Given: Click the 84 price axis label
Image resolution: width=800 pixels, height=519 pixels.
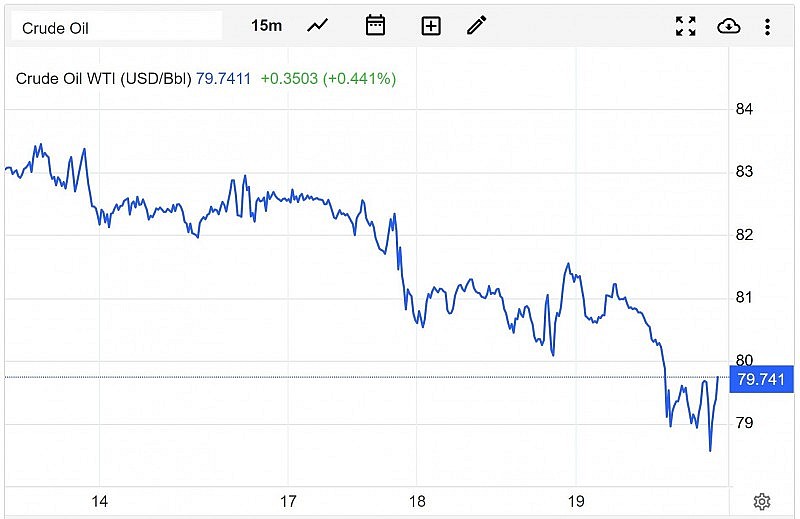Looking at the screenshot, I should coord(745,109).
